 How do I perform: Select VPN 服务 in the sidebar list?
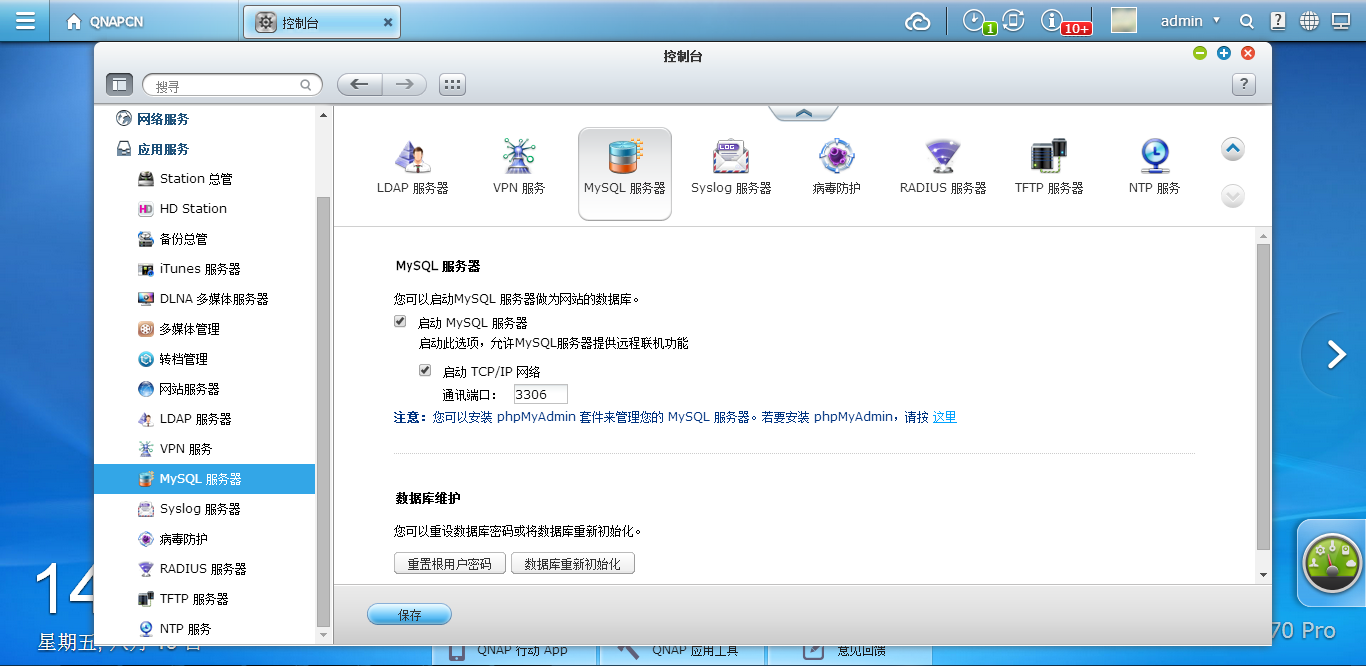(205, 449)
